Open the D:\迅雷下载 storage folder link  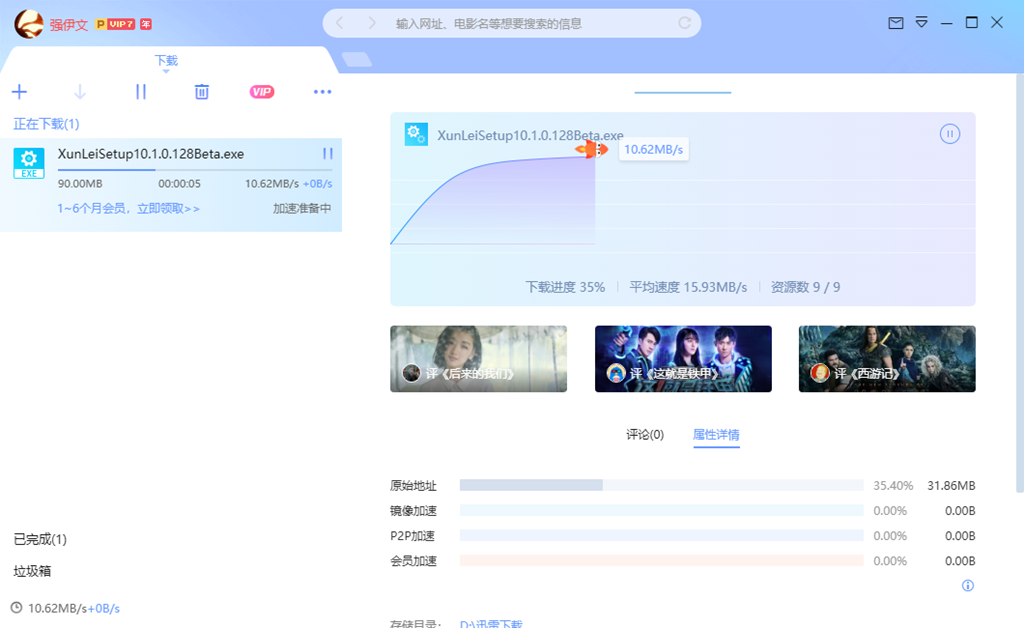[x=491, y=623]
